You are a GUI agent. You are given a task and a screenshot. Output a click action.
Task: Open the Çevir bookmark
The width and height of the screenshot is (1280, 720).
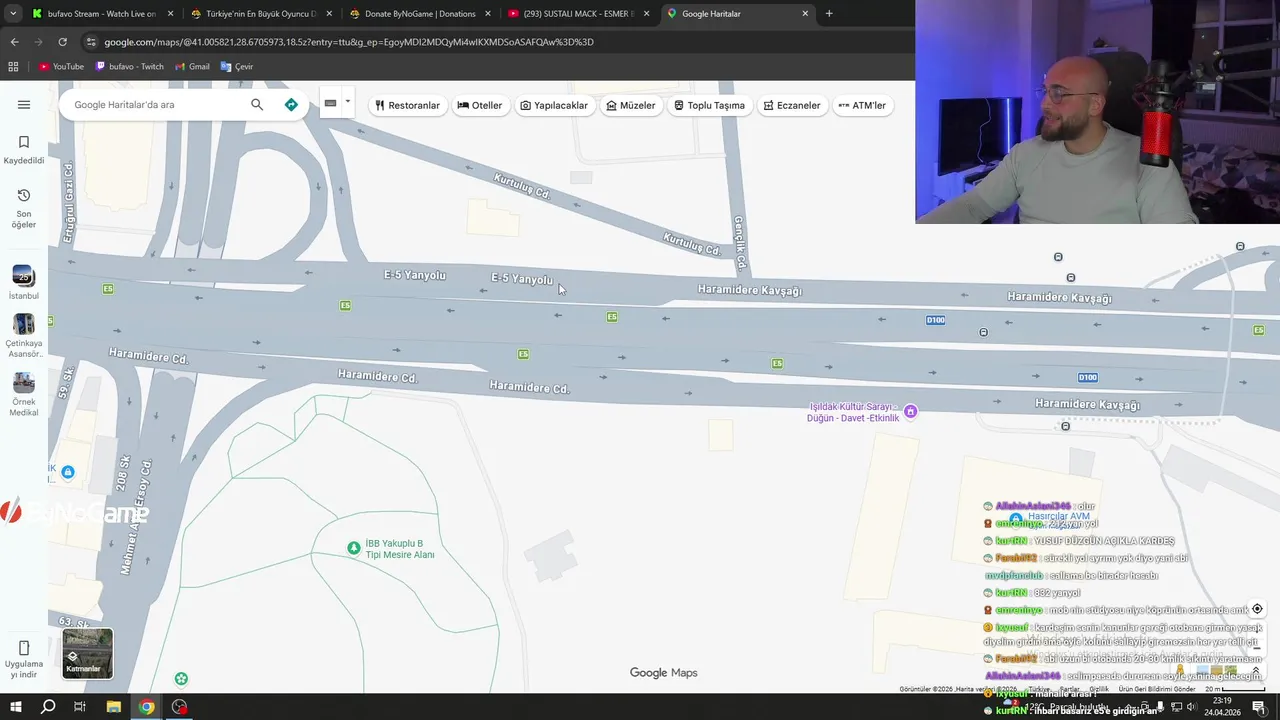[x=237, y=67]
